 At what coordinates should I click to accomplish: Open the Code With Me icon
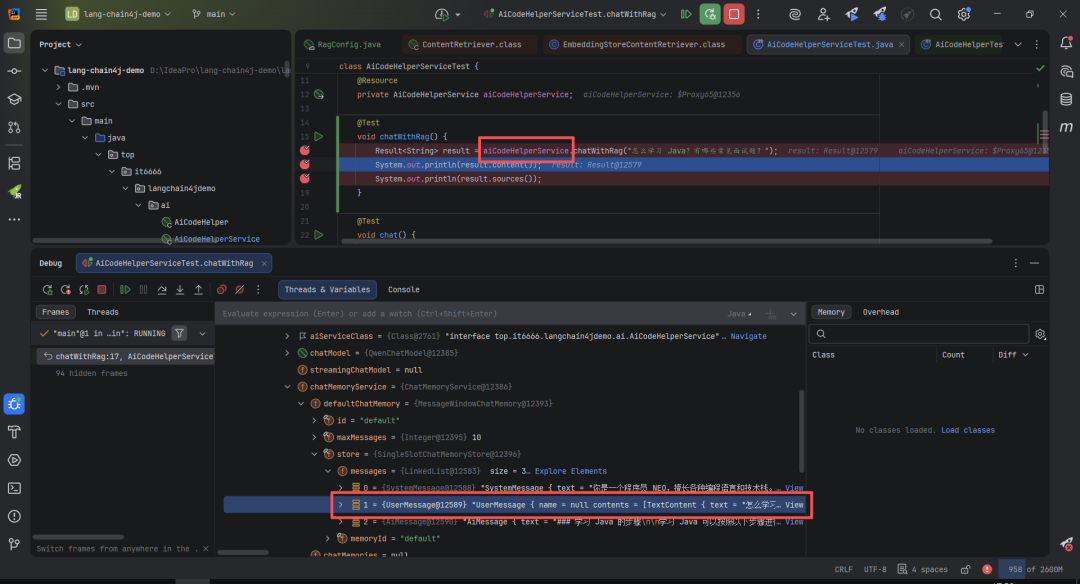coord(823,14)
